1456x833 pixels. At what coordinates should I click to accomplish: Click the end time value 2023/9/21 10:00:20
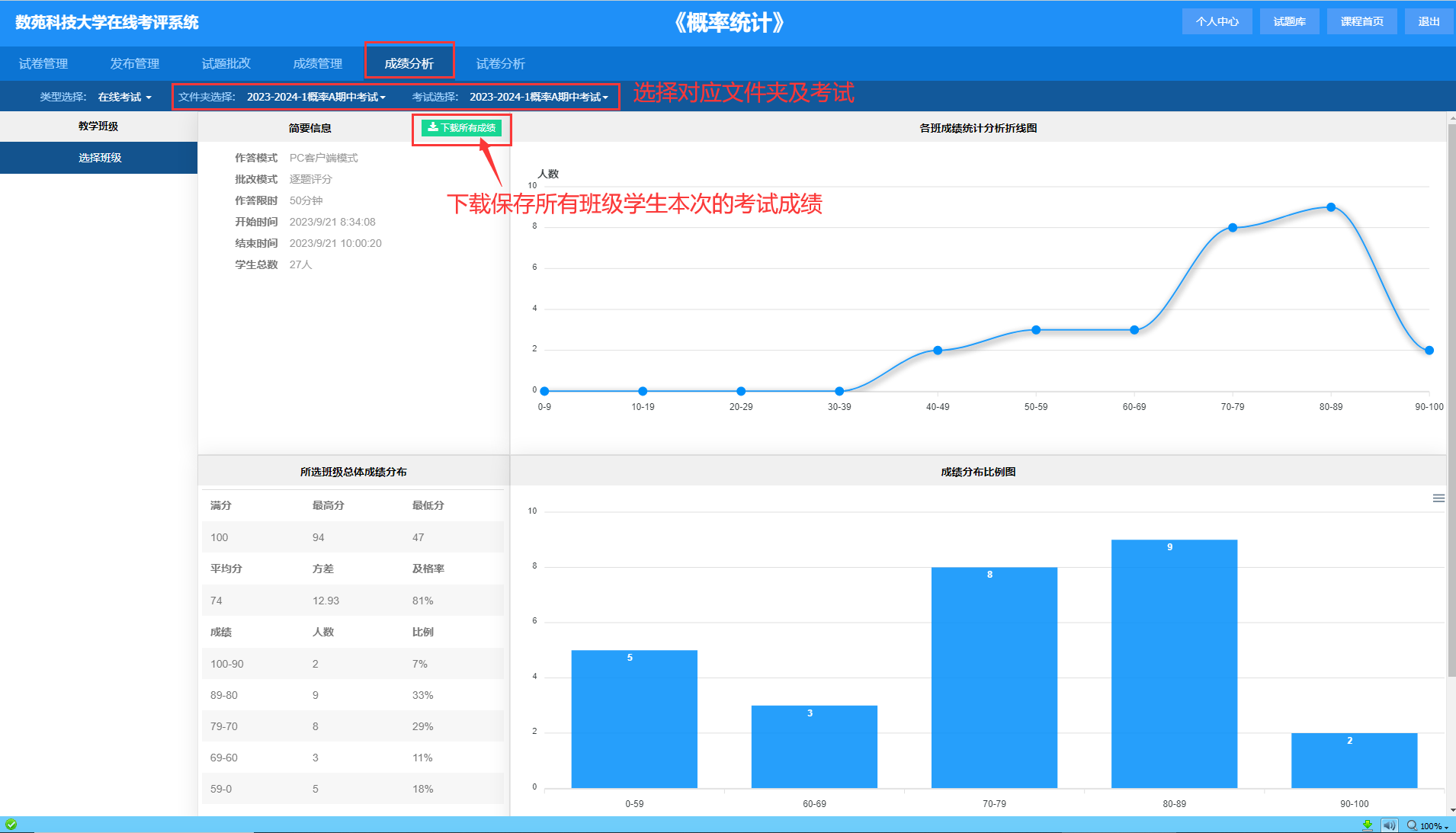335,243
